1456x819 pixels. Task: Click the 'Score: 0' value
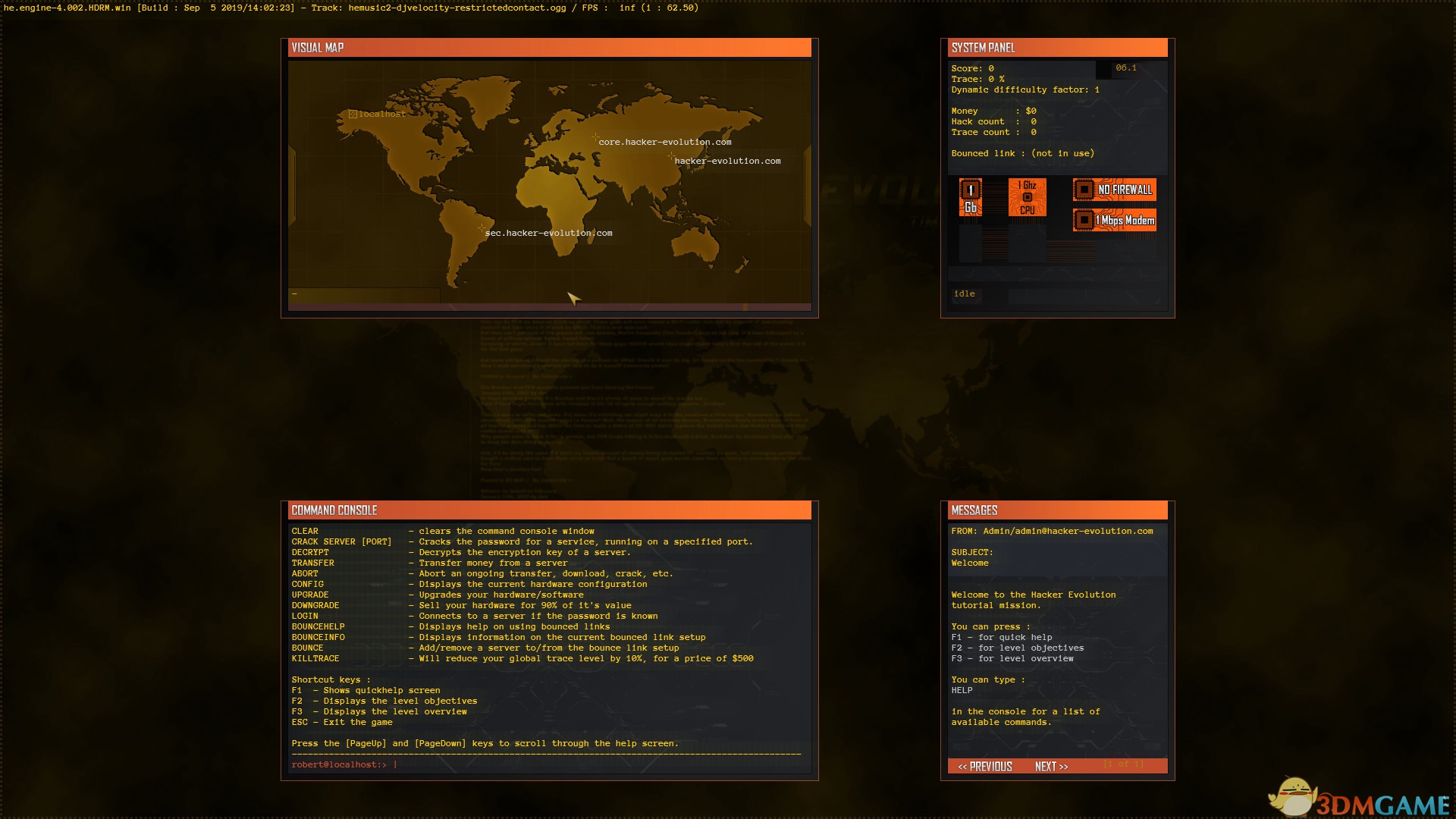coord(972,69)
